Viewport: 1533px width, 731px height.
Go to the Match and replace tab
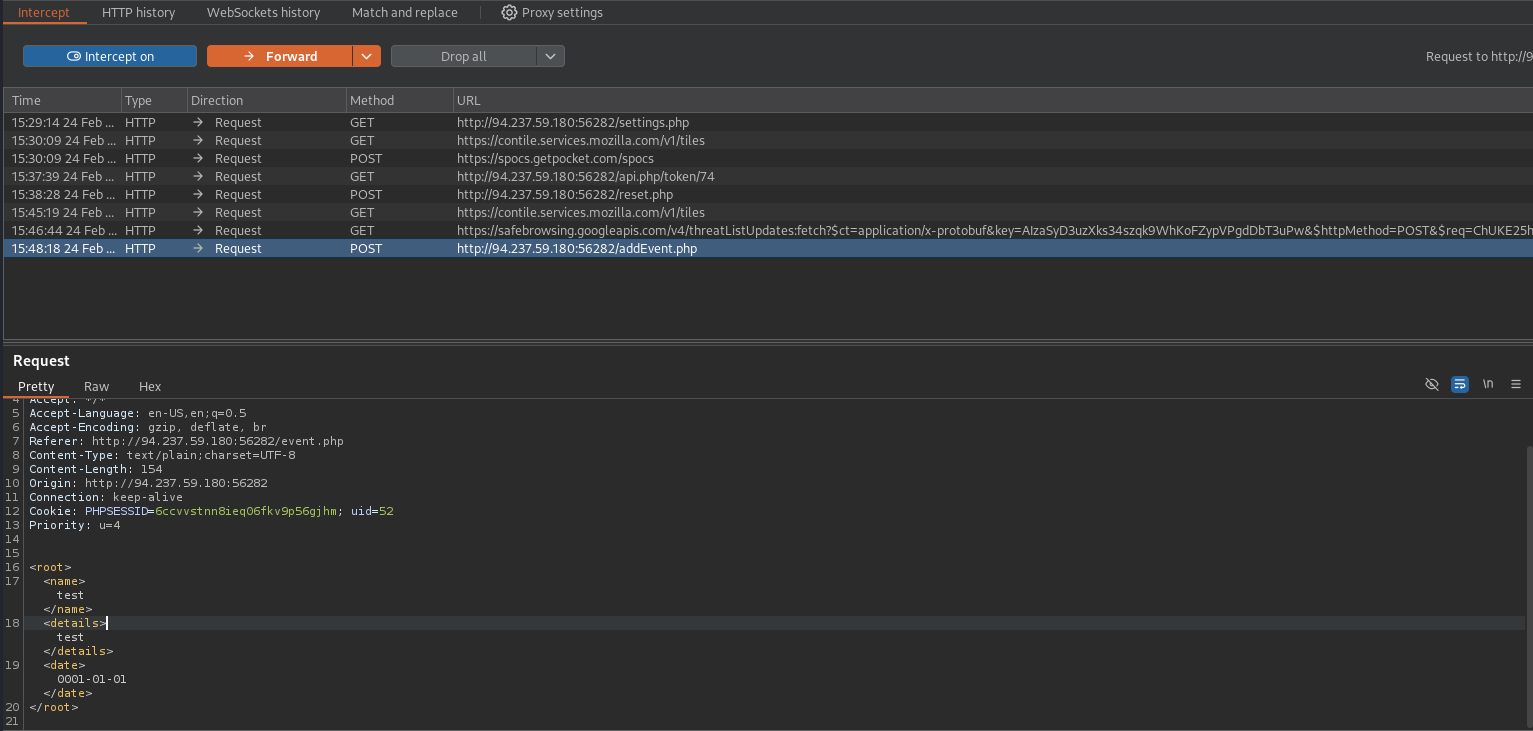pyautogui.click(x=404, y=13)
